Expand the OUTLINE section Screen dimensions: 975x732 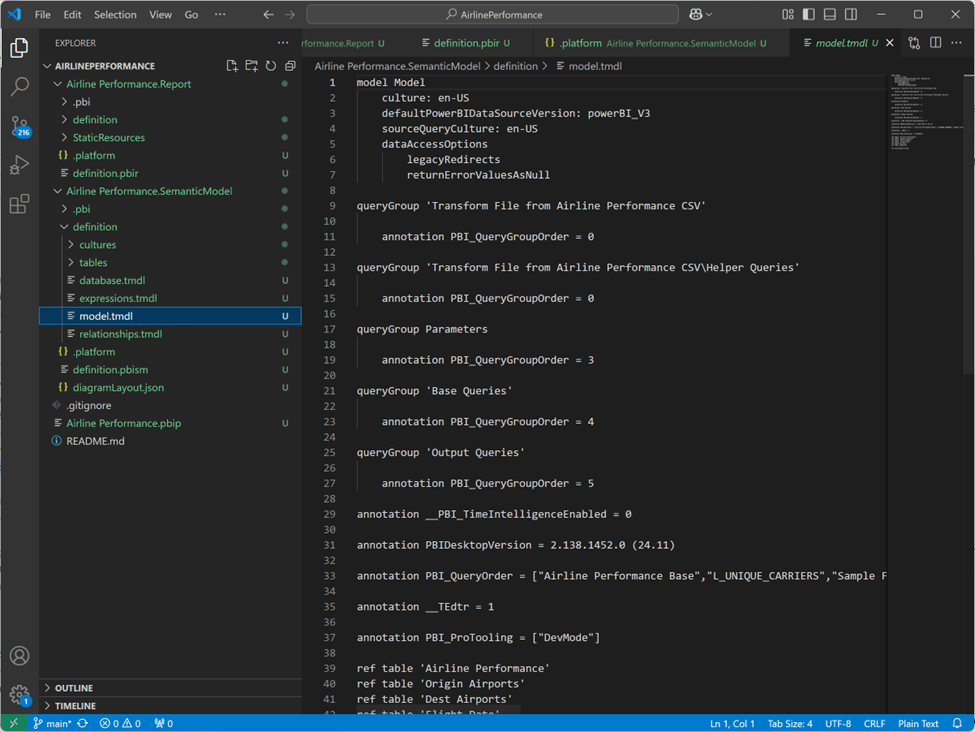[x=74, y=688]
